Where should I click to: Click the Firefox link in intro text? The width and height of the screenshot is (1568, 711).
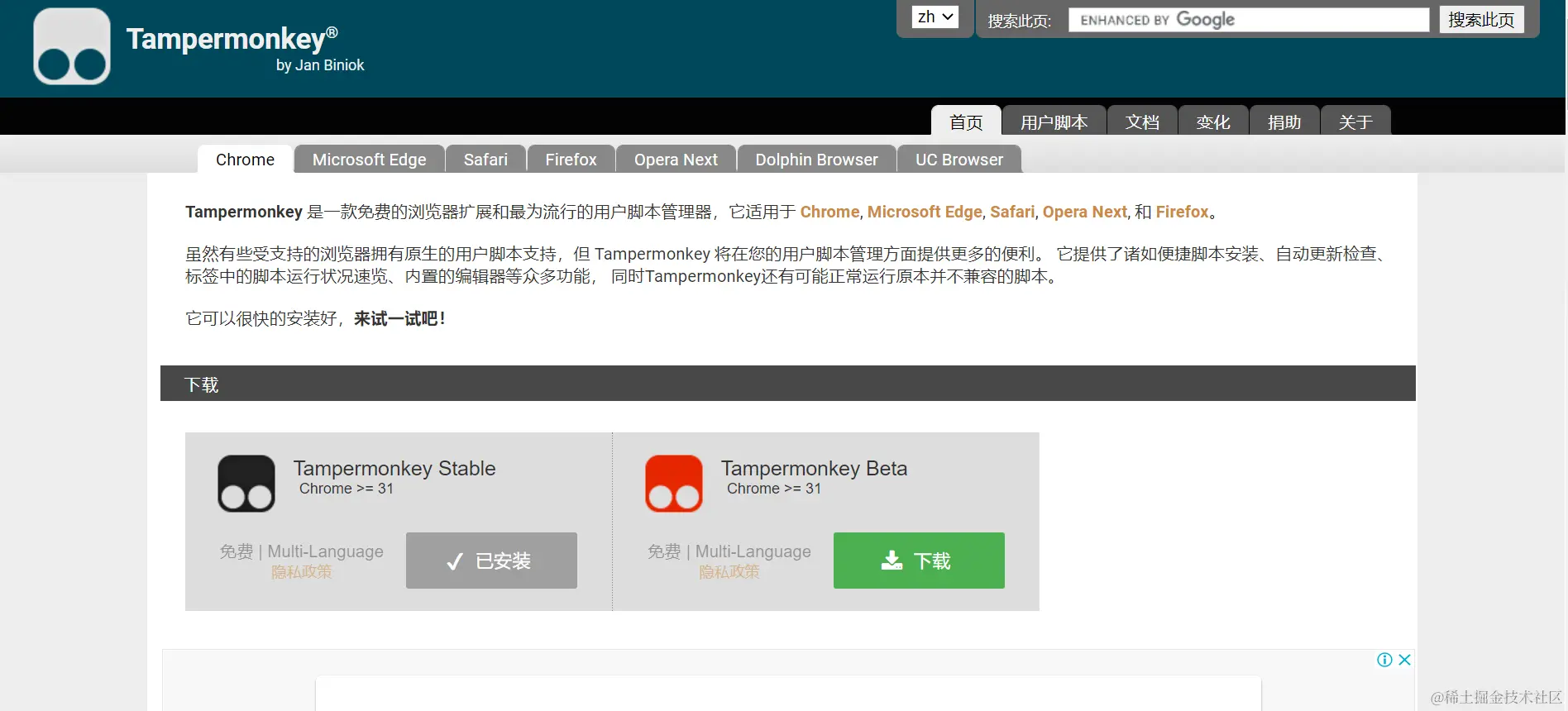click(x=1182, y=212)
